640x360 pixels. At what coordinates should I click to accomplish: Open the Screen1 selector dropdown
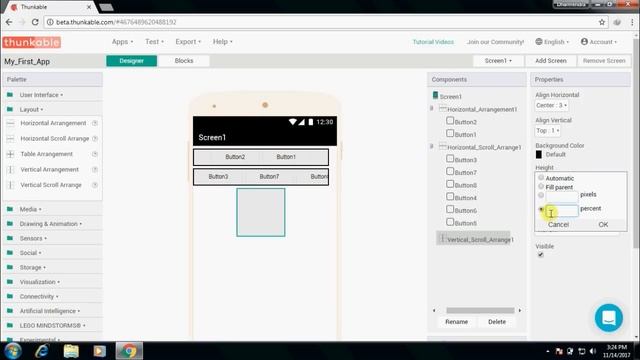[x=498, y=61]
